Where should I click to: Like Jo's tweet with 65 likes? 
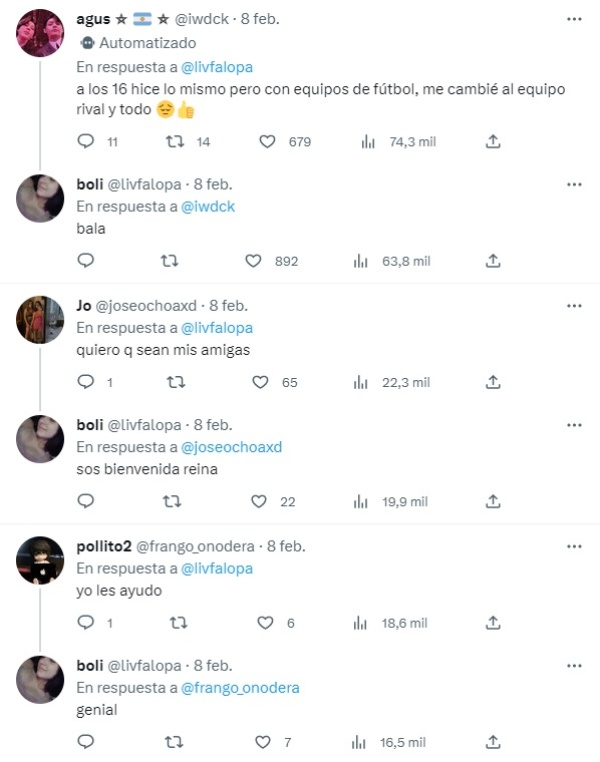coord(260,382)
